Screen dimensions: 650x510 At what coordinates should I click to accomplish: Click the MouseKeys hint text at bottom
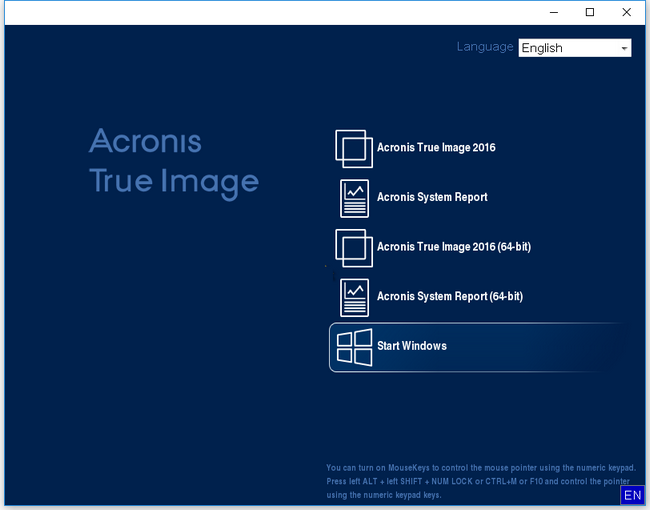tap(481, 481)
